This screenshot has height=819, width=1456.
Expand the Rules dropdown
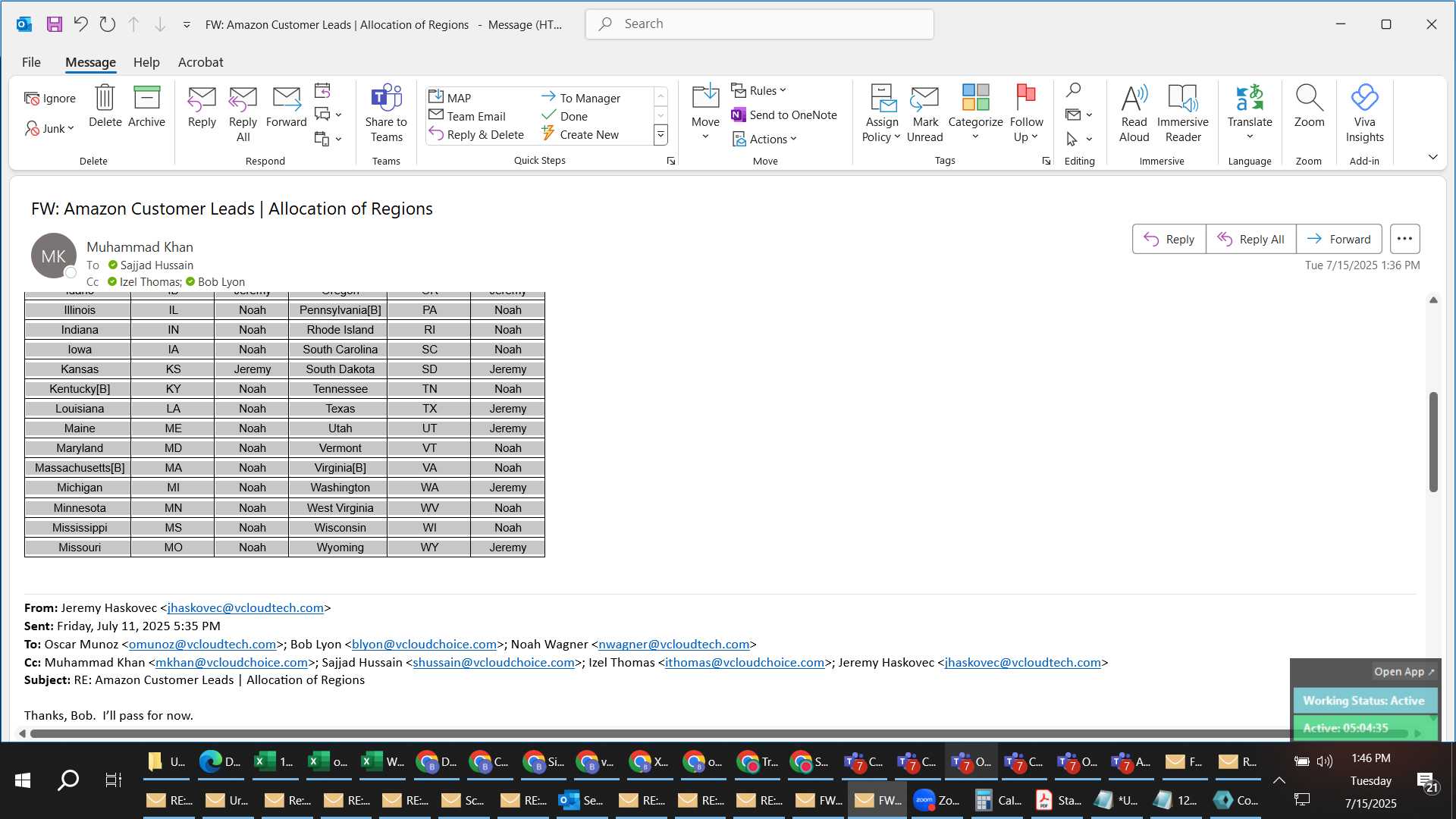759,90
